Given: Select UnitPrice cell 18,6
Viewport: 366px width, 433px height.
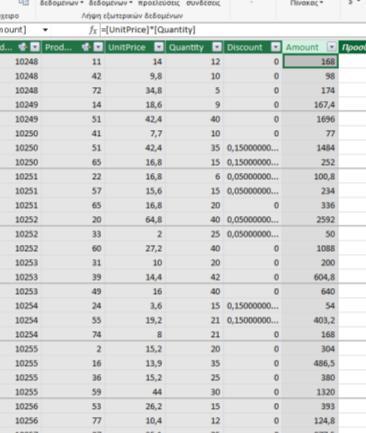Looking at the screenshot, I should [135, 105].
